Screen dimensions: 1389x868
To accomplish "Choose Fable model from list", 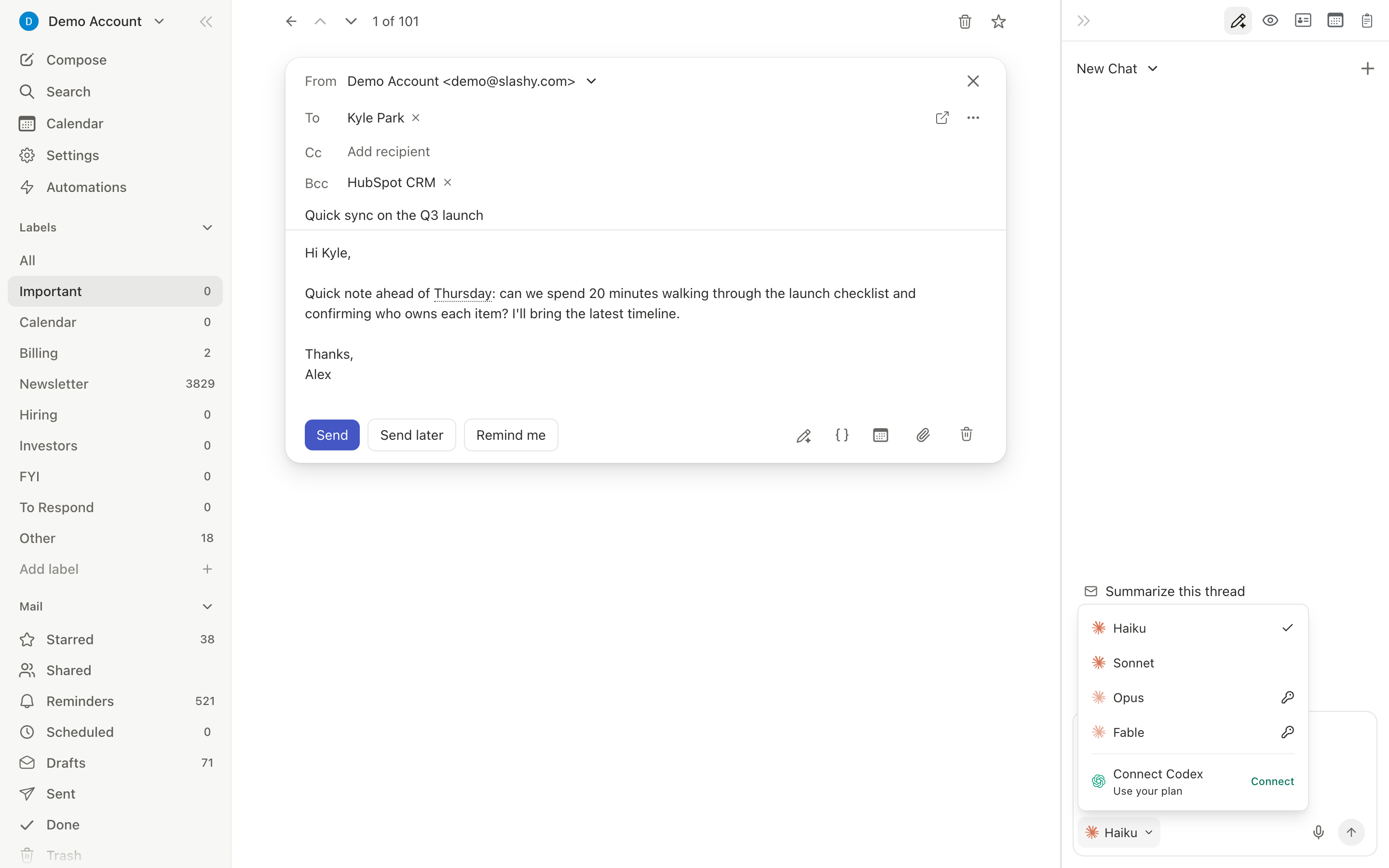I will (1193, 732).
